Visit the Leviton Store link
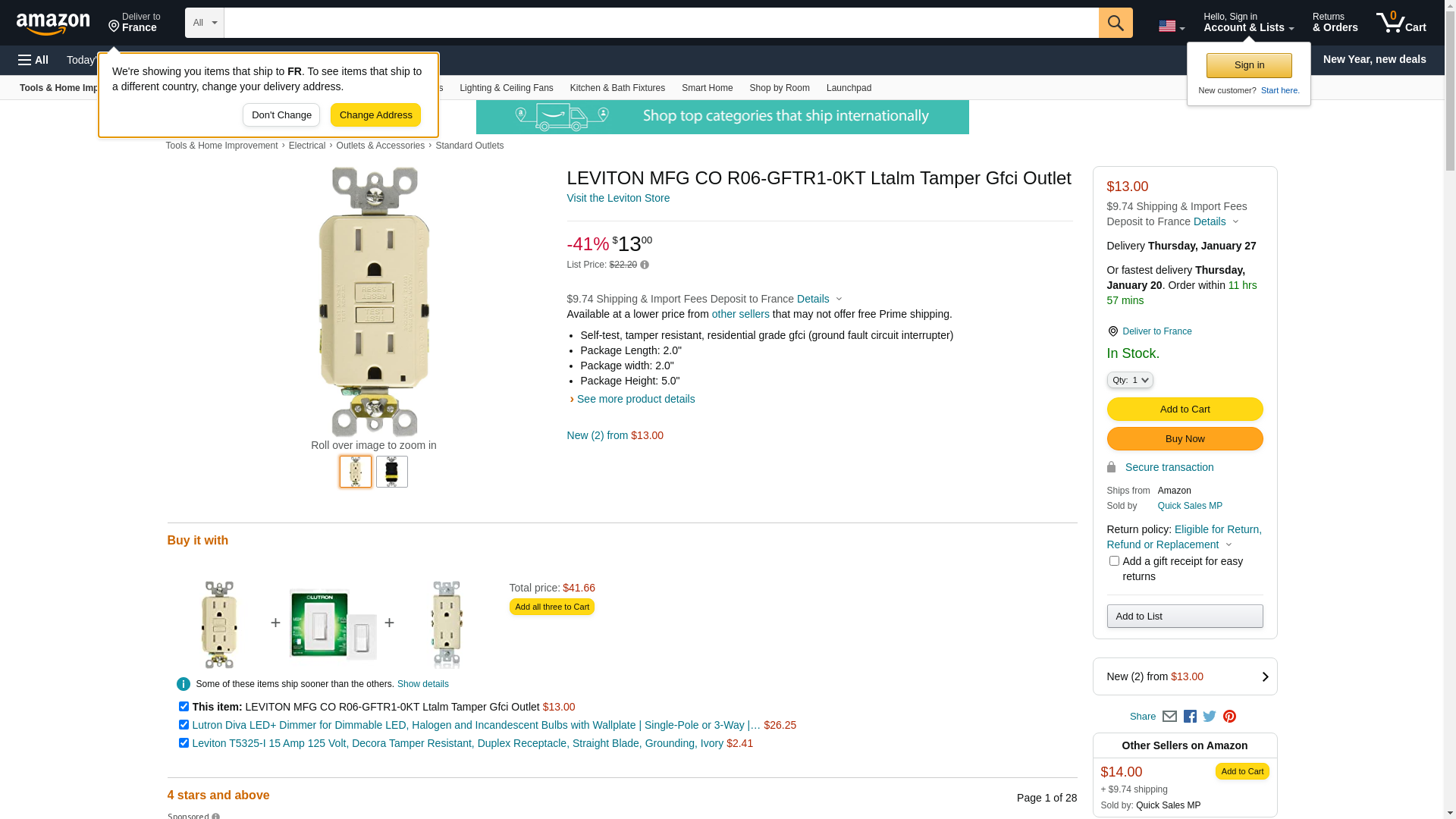The image size is (1456, 819). pos(618,198)
